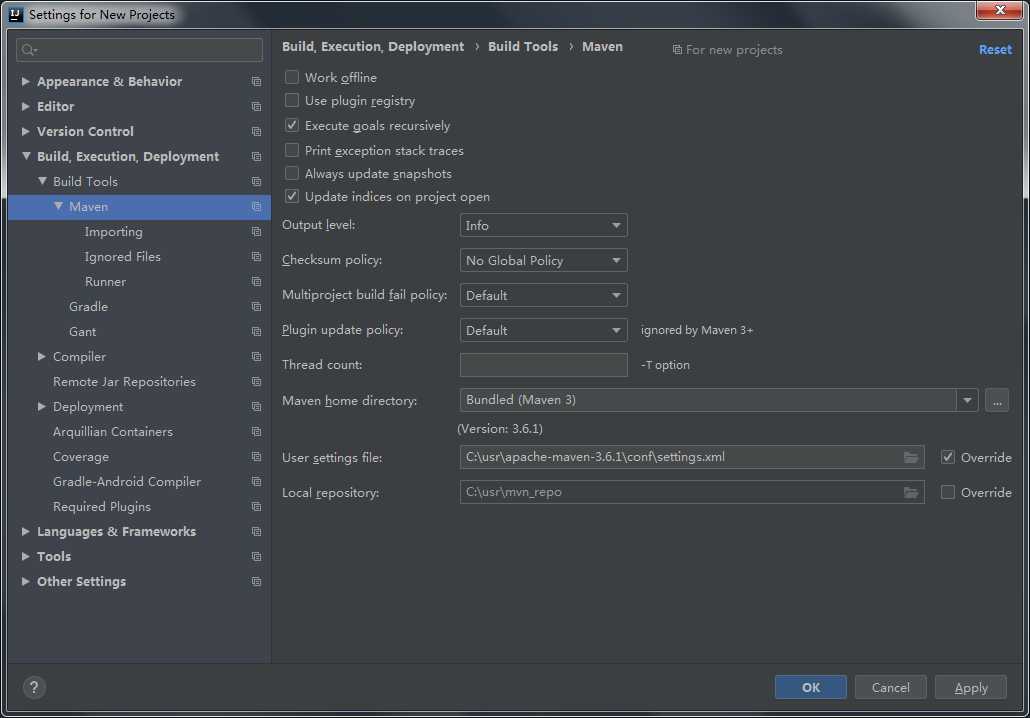Click Apply button
The width and height of the screenshot is (1030, 718).
point(971,687)
